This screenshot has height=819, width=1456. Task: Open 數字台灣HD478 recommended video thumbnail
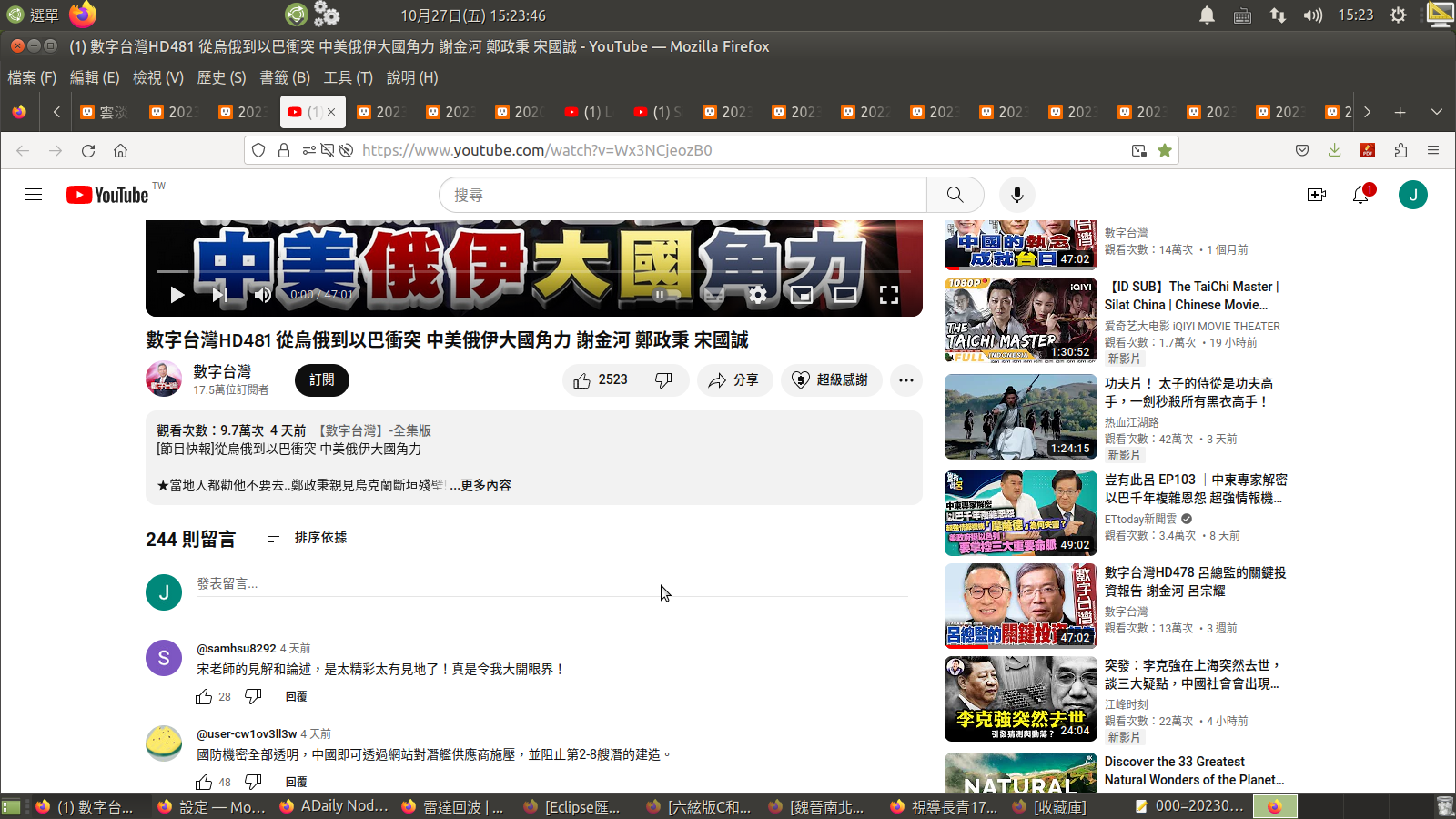[x=1021, y=605]
